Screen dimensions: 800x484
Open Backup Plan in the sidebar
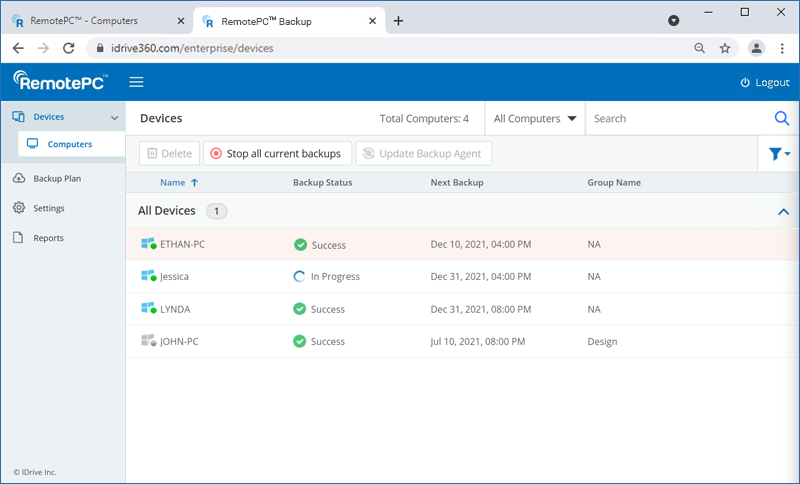57,179
